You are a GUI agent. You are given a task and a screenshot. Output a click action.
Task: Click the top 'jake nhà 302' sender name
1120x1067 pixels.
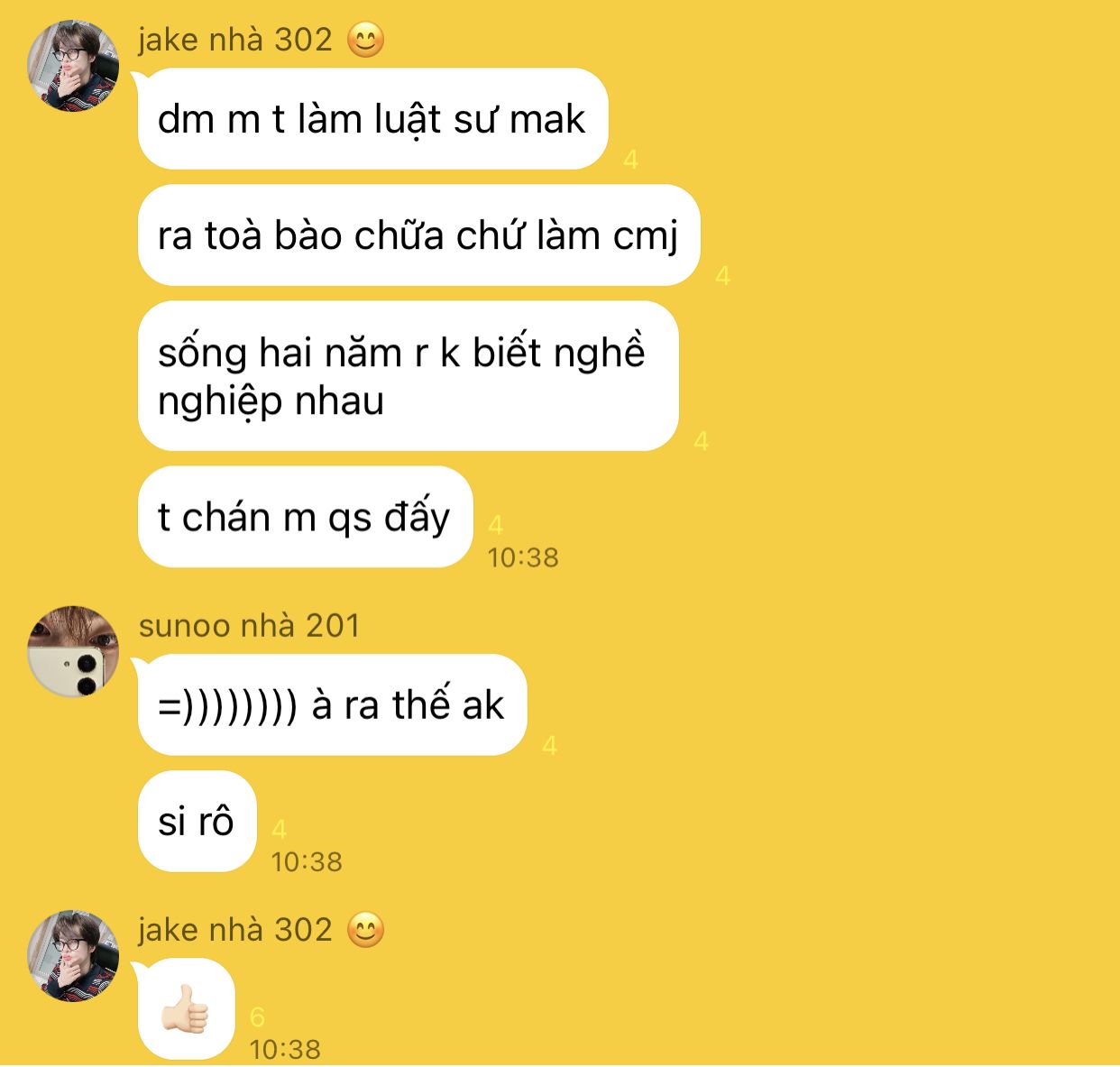[235, 40]
